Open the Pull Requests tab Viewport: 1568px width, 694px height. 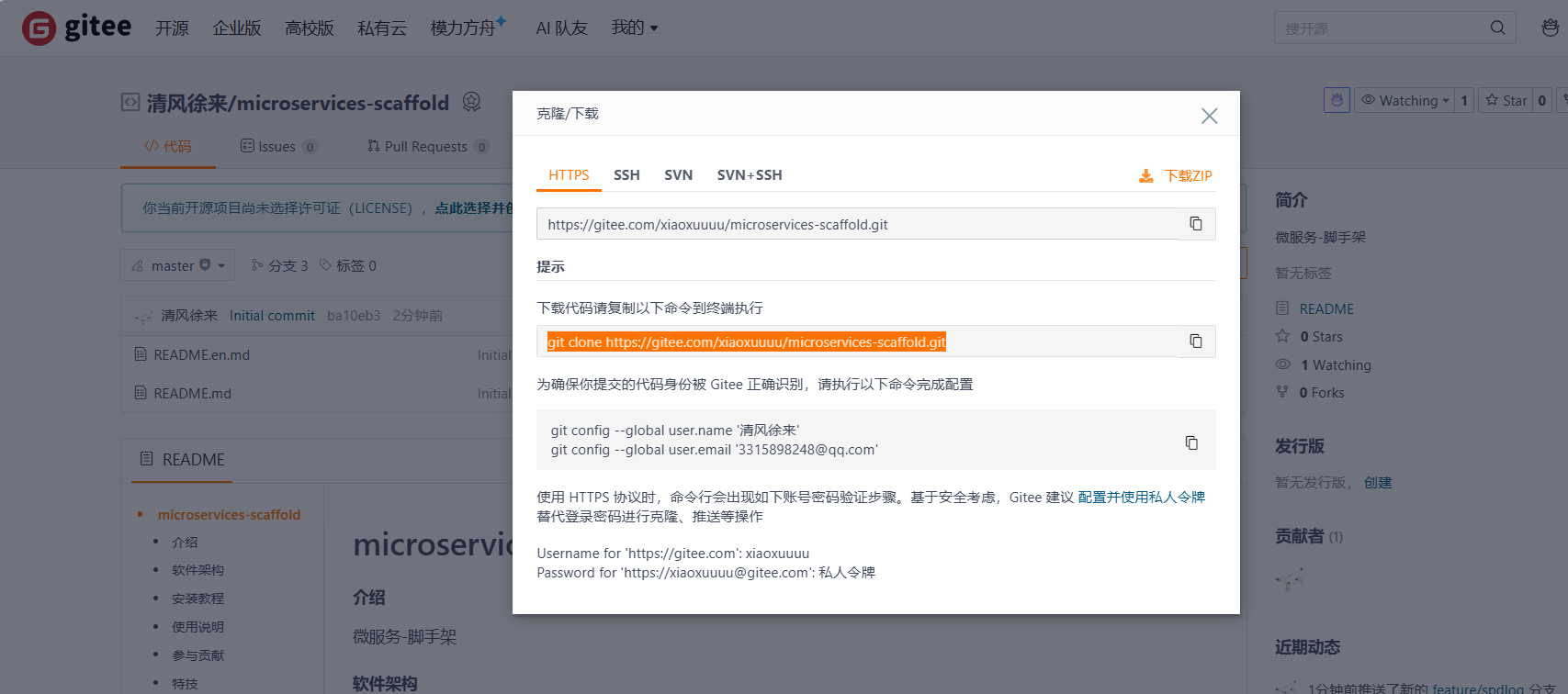[x=427, y=147]
